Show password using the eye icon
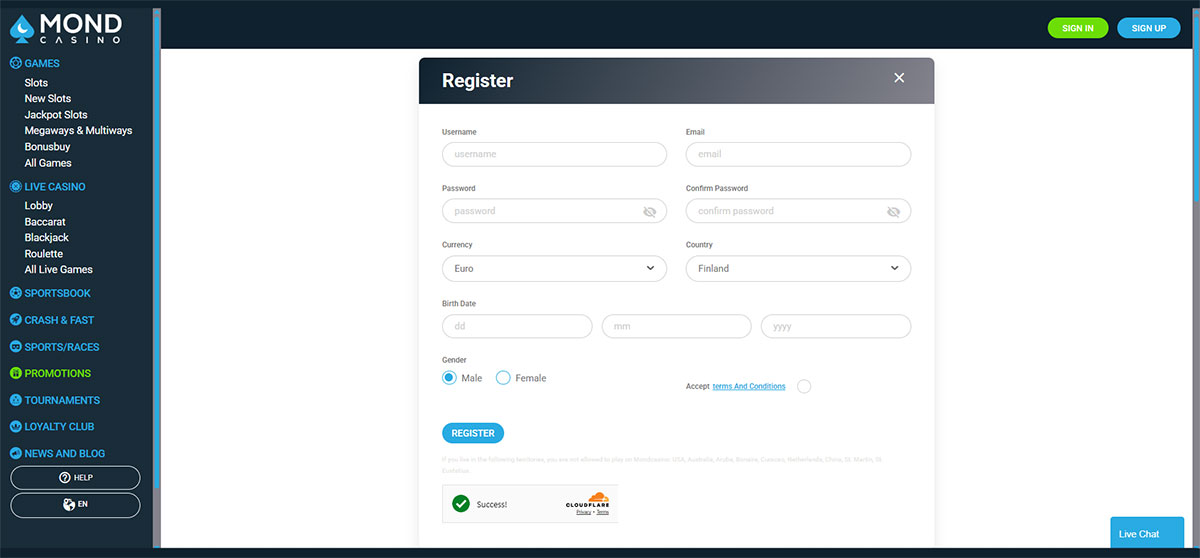The image size is (1200, 558). click(649, 211)
